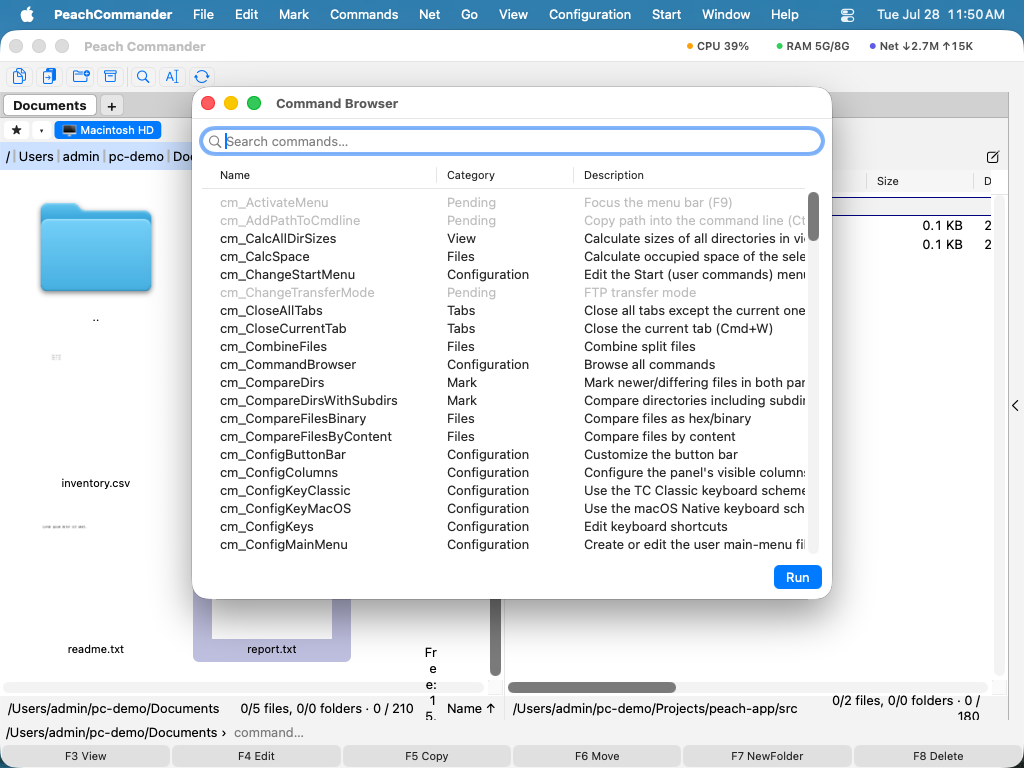Click the Move files toolbar icon
1024x768 pixels.
(x=49, y=76)
